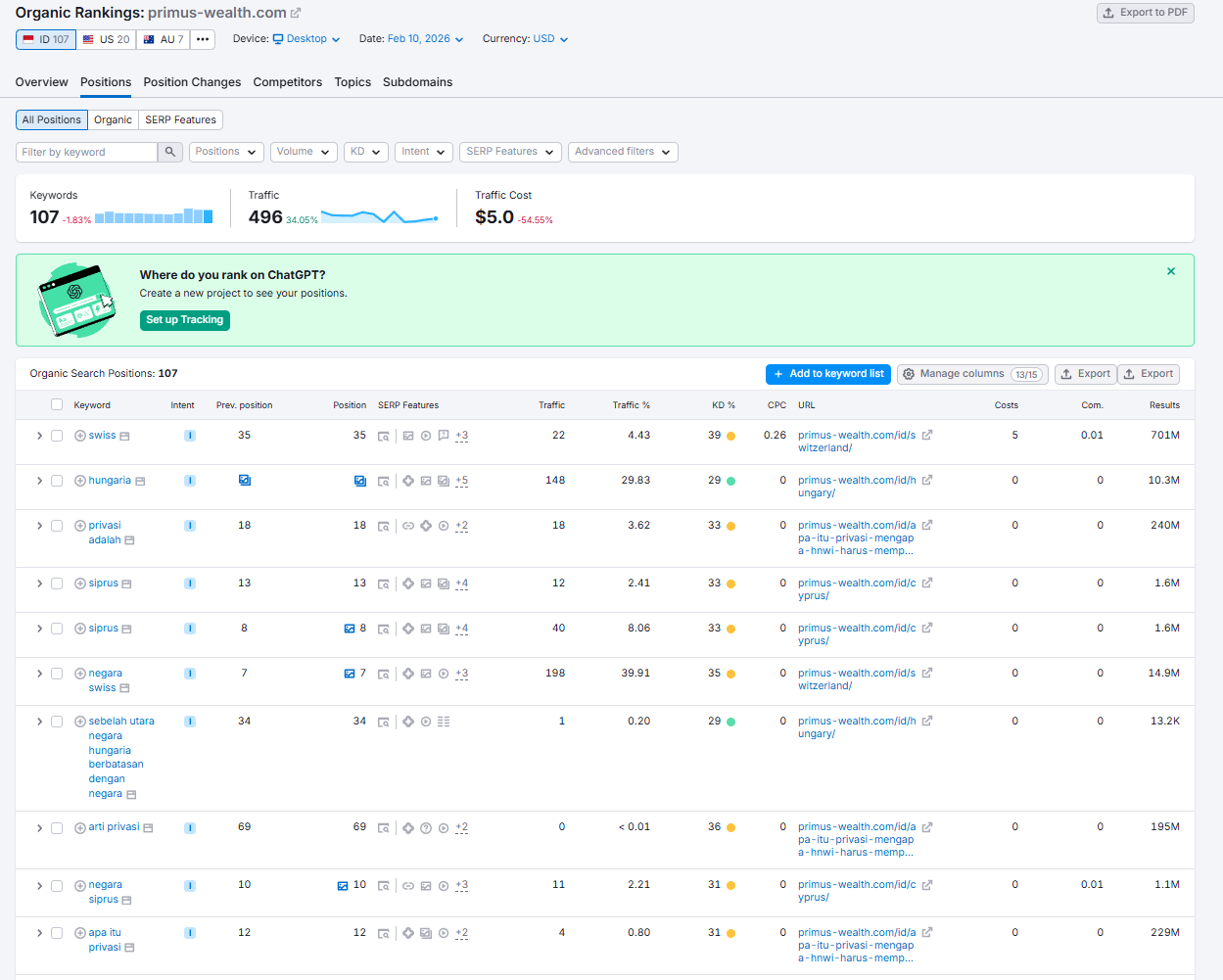This screenshot has height=980, width=1223.
Task: Expand the hungaria keyword row details
Action: pyautogui.click(x=39, y=481)
